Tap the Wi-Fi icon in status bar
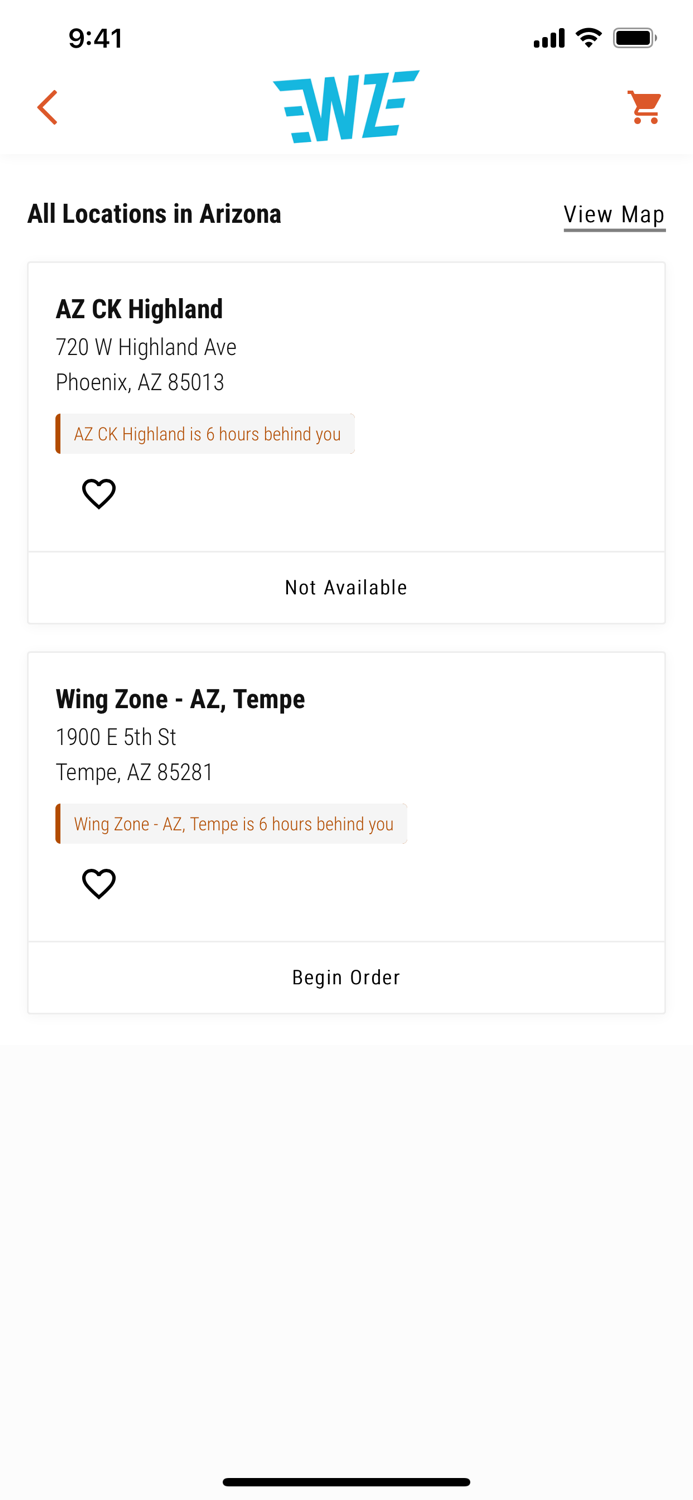The height and width of the screenshot is (1500, 693). pyautogui.click(x=588, y=38)
